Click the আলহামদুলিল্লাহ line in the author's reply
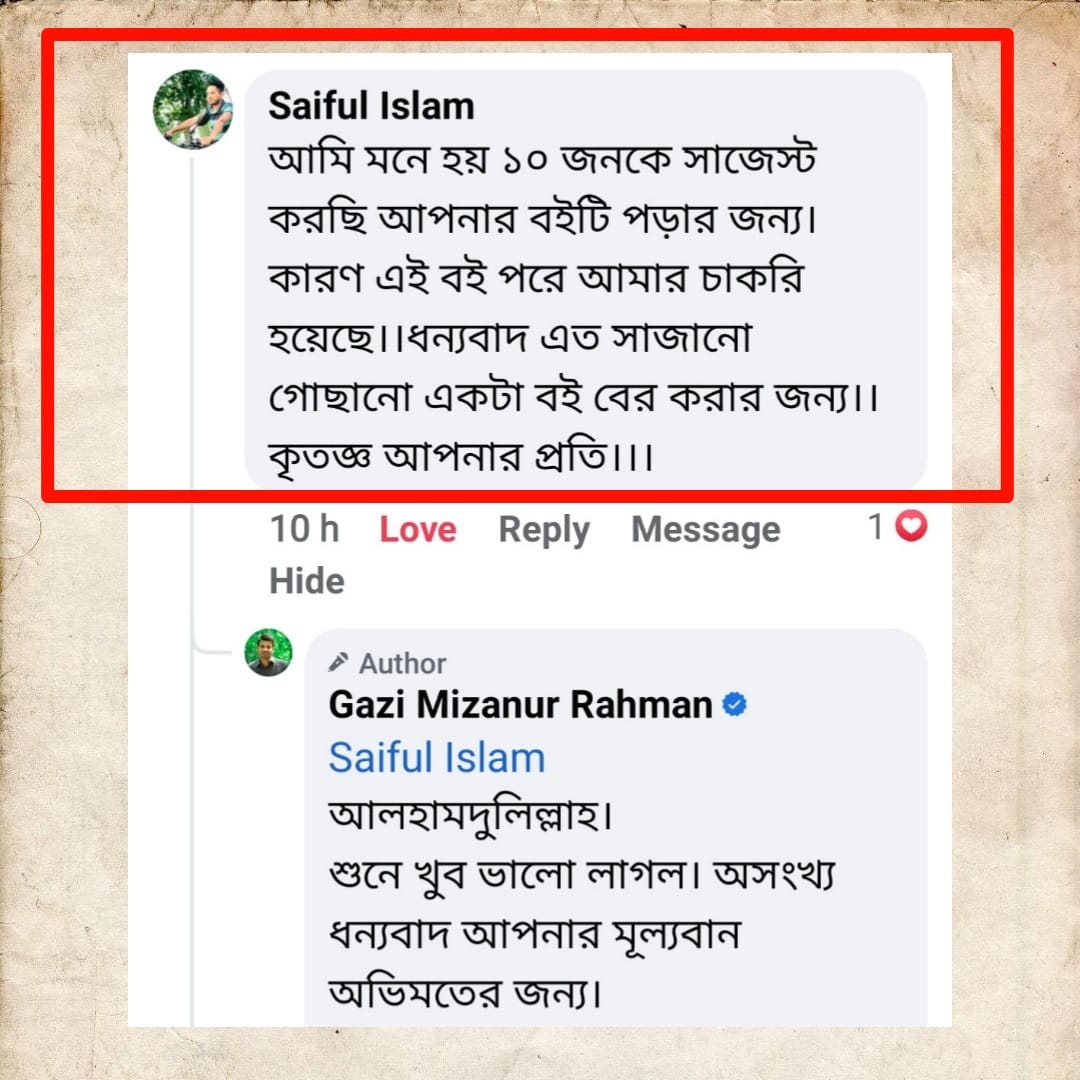Viewport: 1080px width, 1080px height. pos(470,816)
